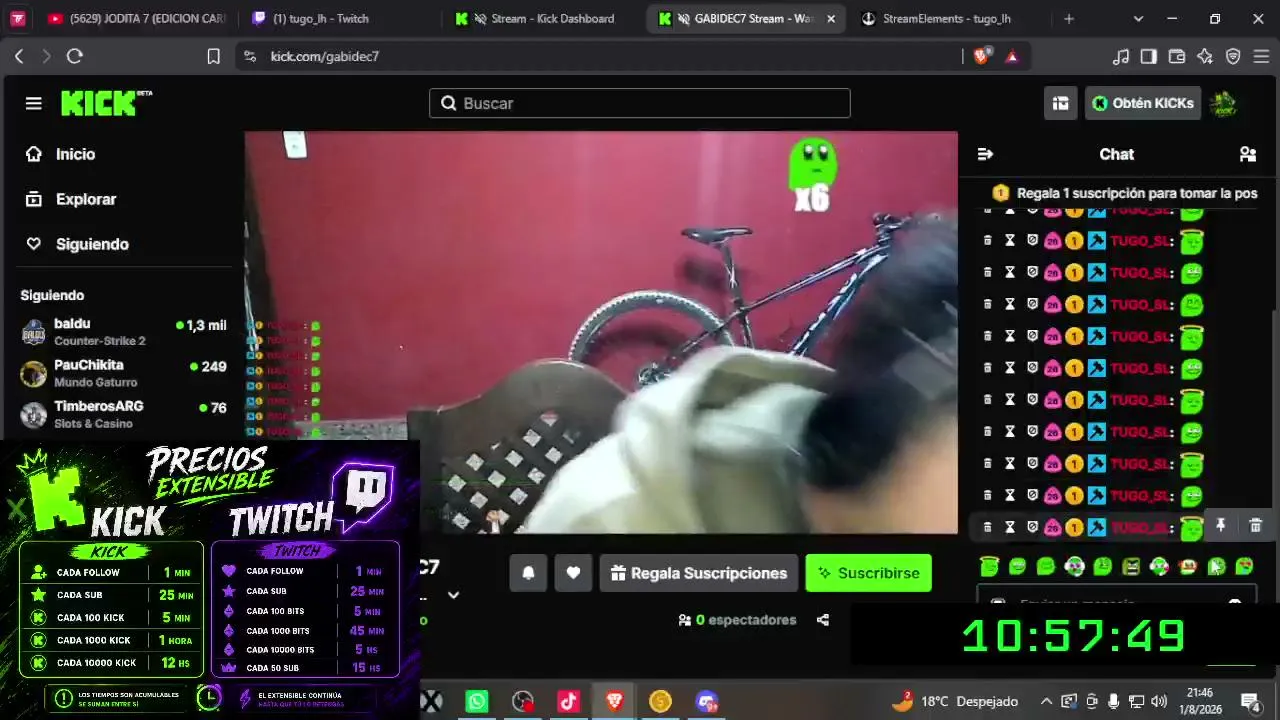Image resolution: width=1280 pixels, height=720 pixels.
Task: Click the green Suscribirse button
Action: pos(868,573)
